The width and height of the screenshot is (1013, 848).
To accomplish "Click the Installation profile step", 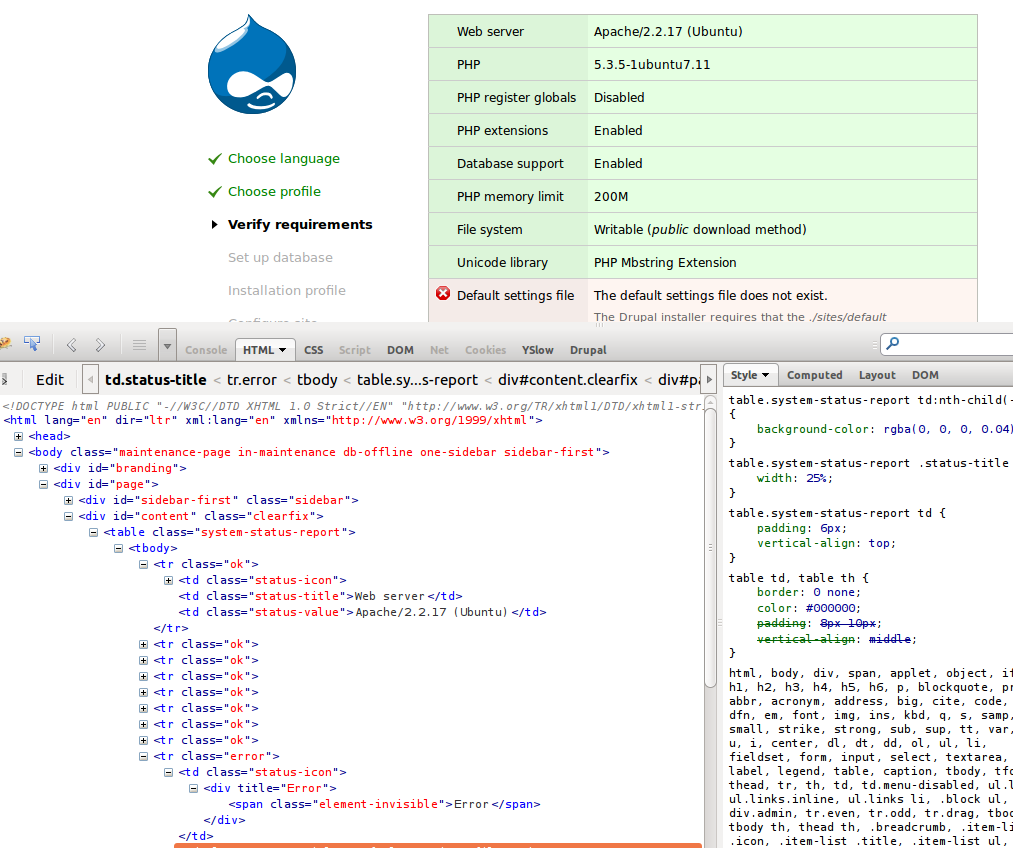I will (x=286, y=290).
